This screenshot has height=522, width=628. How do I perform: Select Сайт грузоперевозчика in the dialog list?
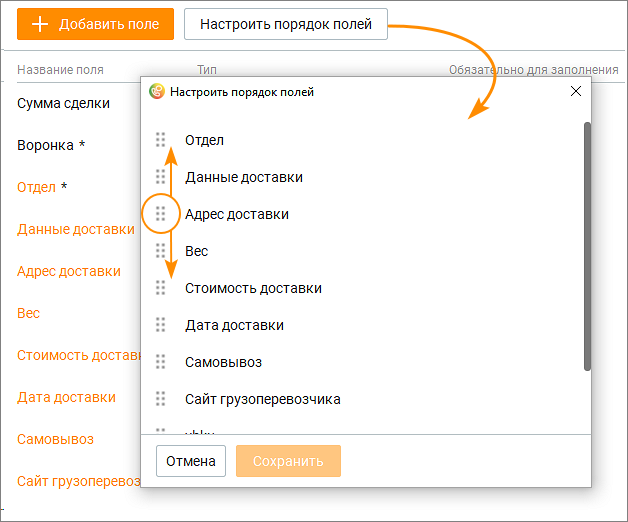[263, 399]
